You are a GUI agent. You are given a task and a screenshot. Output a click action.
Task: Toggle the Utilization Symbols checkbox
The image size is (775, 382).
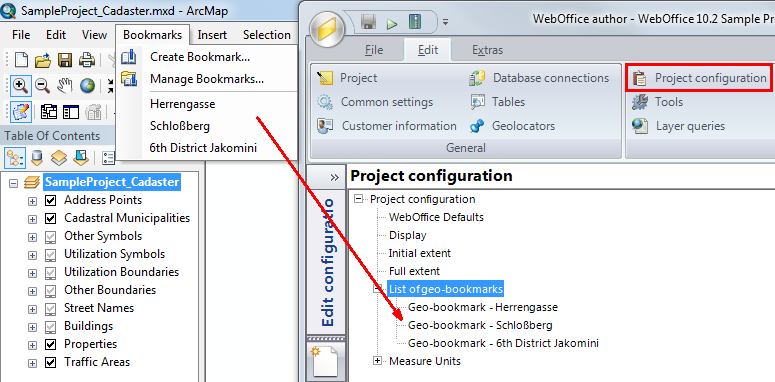50,255
